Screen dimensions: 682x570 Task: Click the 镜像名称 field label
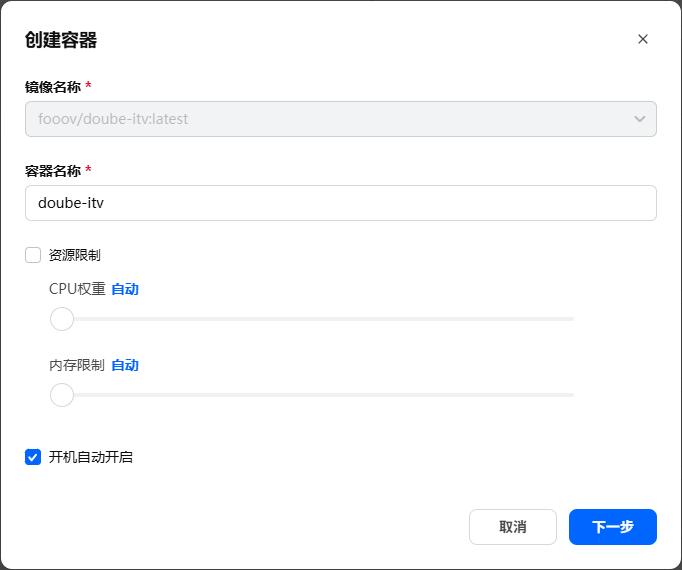coord(52,87)
